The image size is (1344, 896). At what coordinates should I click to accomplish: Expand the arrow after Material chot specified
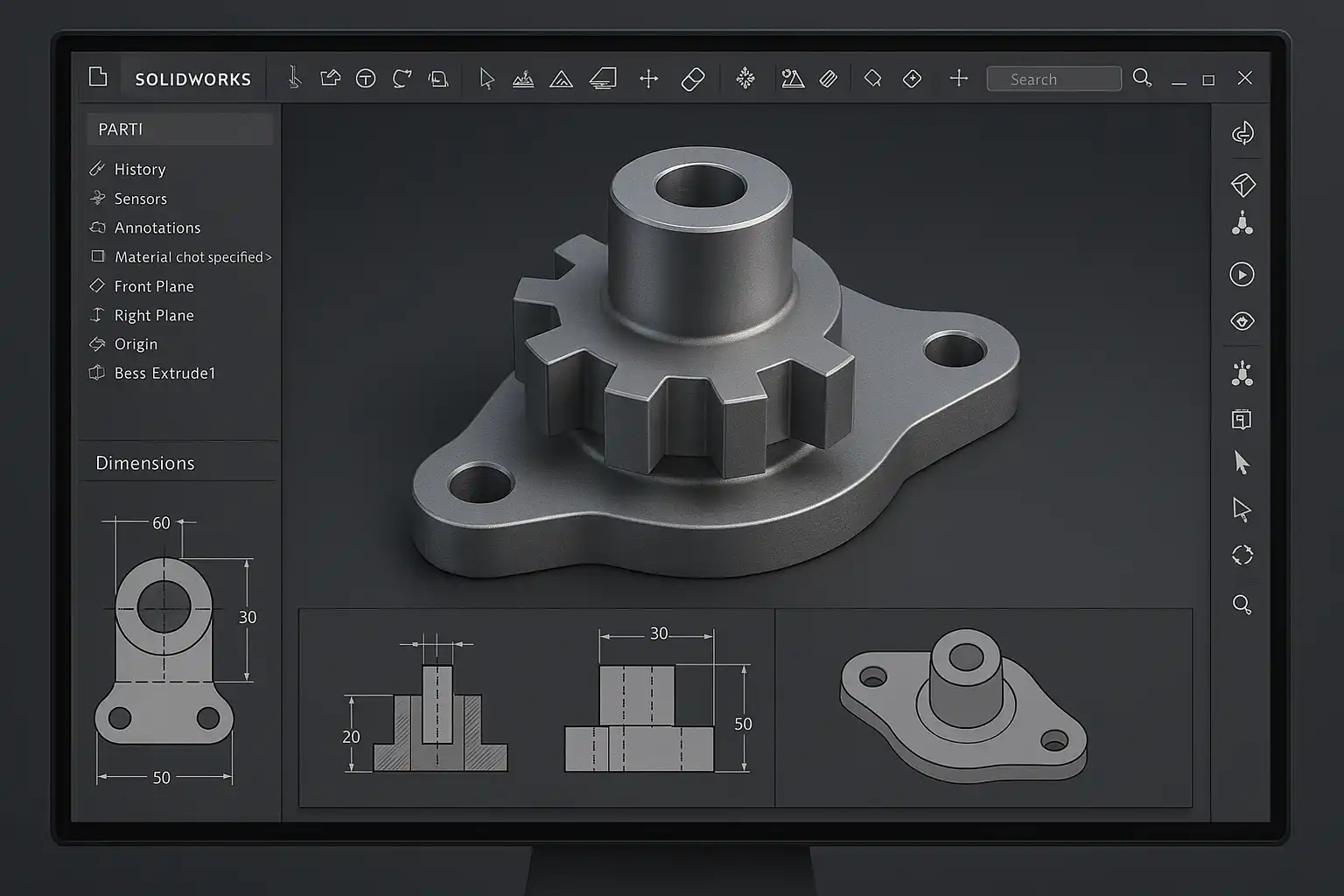point(269,257)
